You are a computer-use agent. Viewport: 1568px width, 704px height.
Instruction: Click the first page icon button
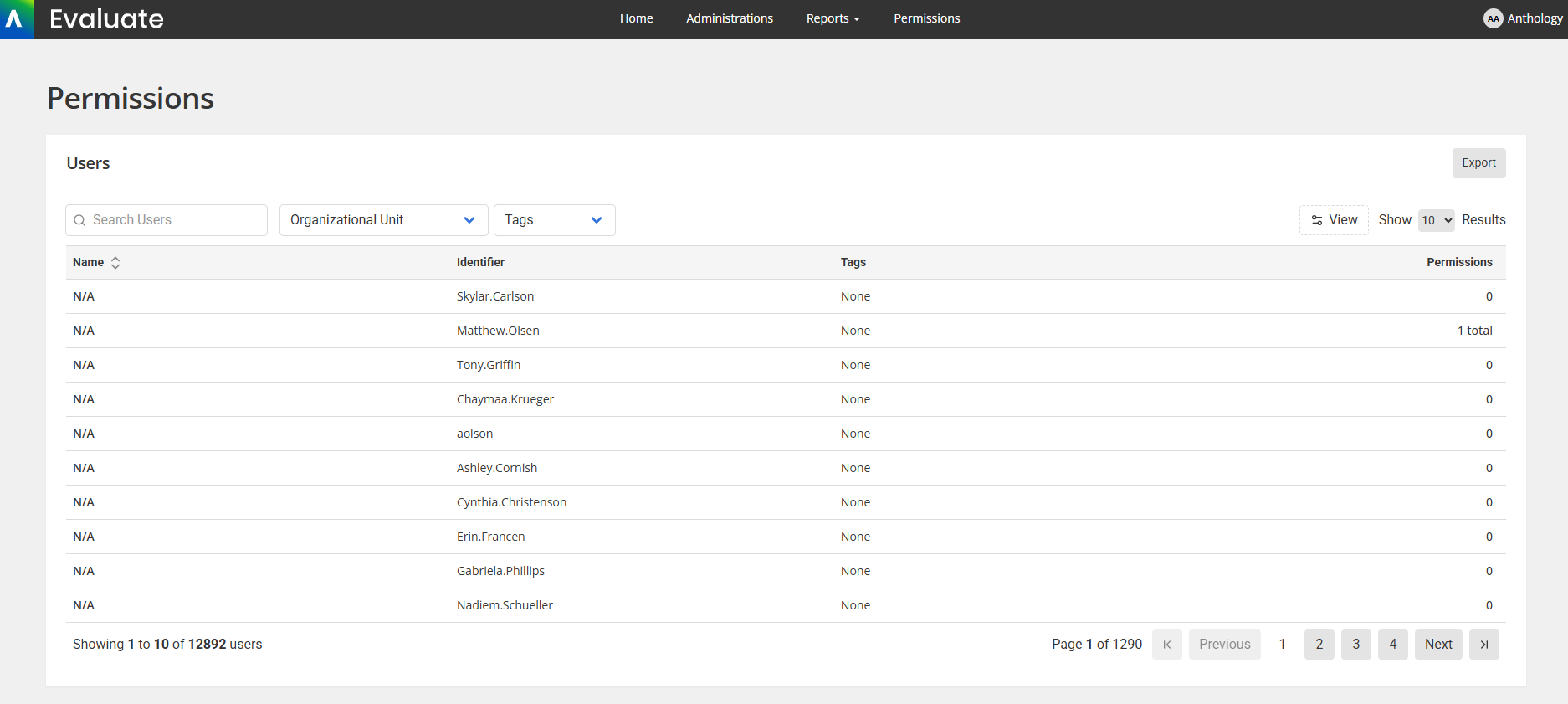tap(1166, 645)
